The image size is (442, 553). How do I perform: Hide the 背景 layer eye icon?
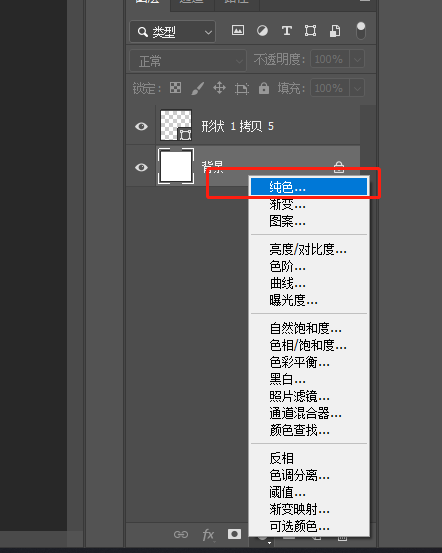pos(141,167)
